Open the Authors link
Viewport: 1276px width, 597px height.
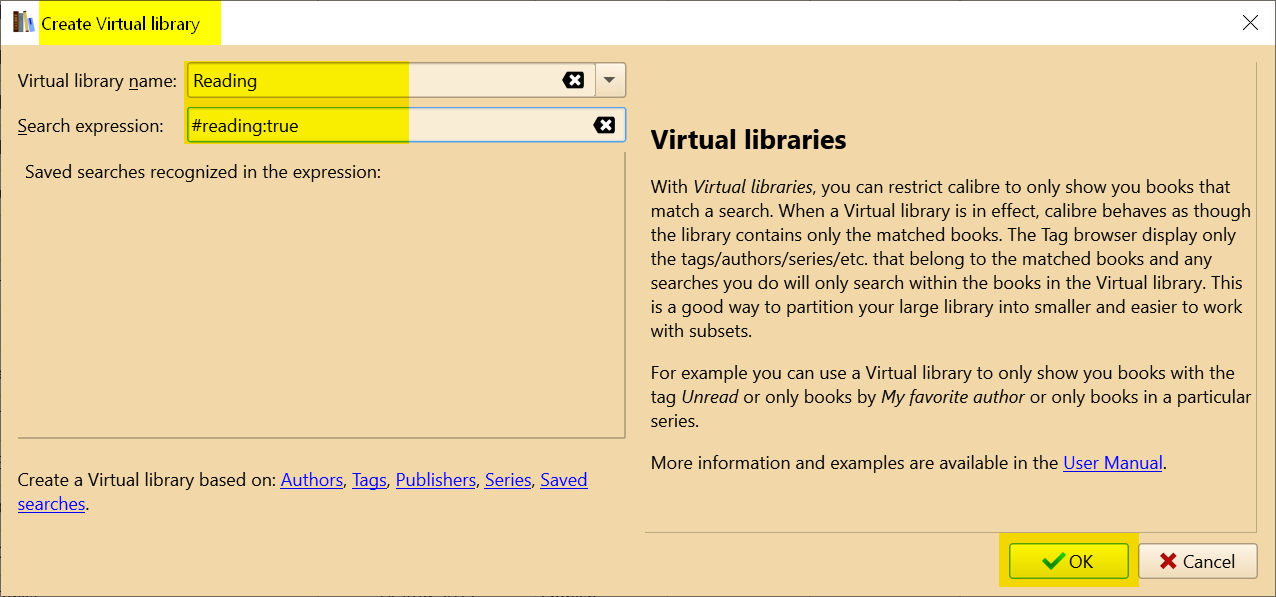coord(311,480)
